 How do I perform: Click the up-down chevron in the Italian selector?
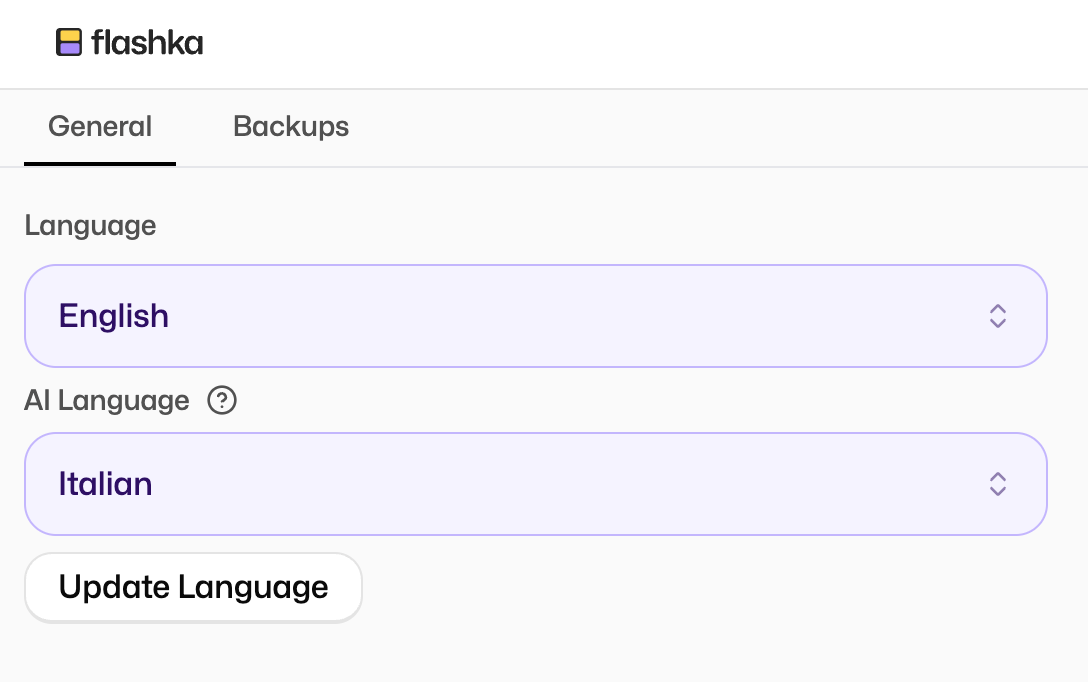coord(997,484)
